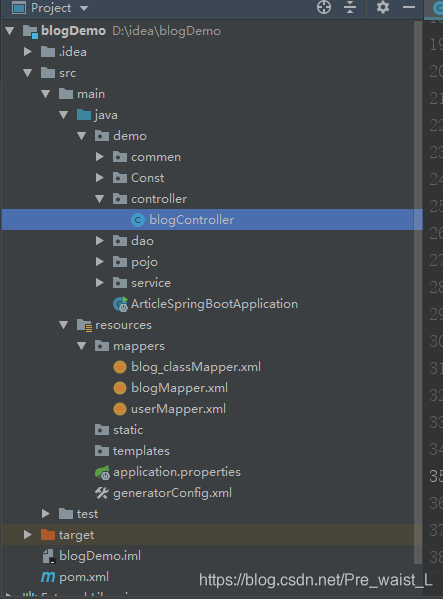The image size is (443, 599).
Task: Click the pom.xml Maven icon
Action: tap(48, 577)
